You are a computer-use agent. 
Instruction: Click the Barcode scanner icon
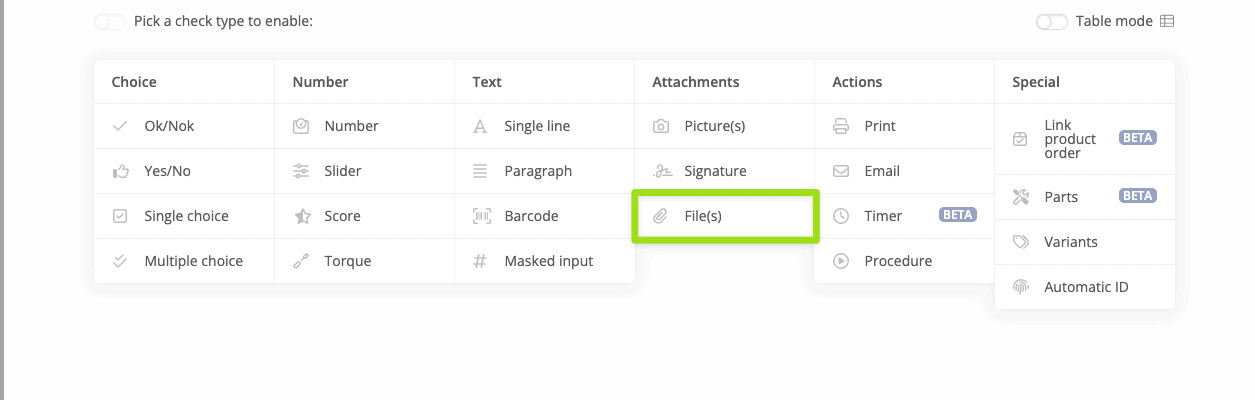[481, 216]
